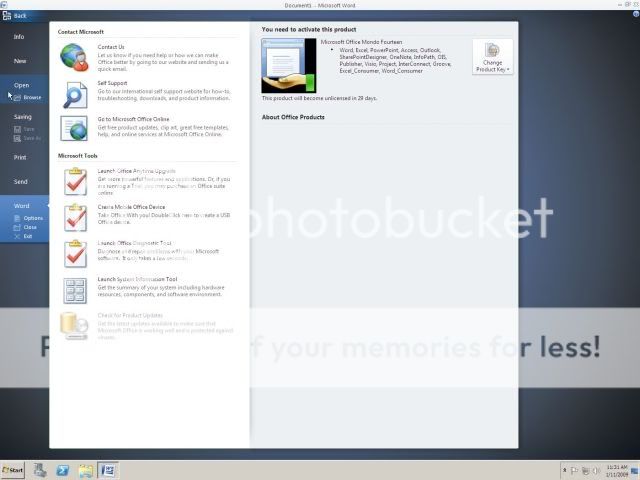Click the Office Diagnostic Tool icon

point(75,253)
